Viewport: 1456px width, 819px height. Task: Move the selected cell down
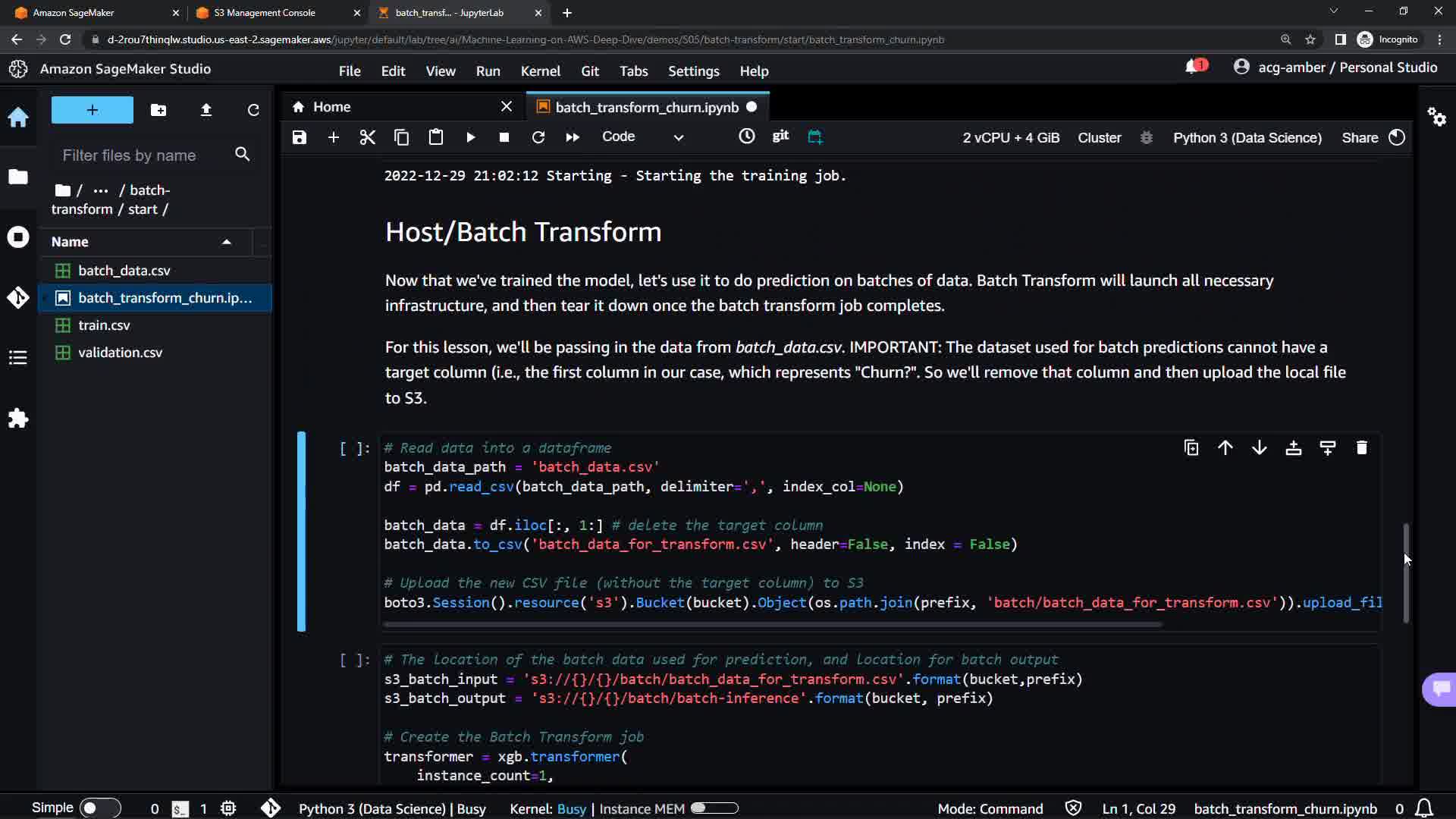(1259, 448)
